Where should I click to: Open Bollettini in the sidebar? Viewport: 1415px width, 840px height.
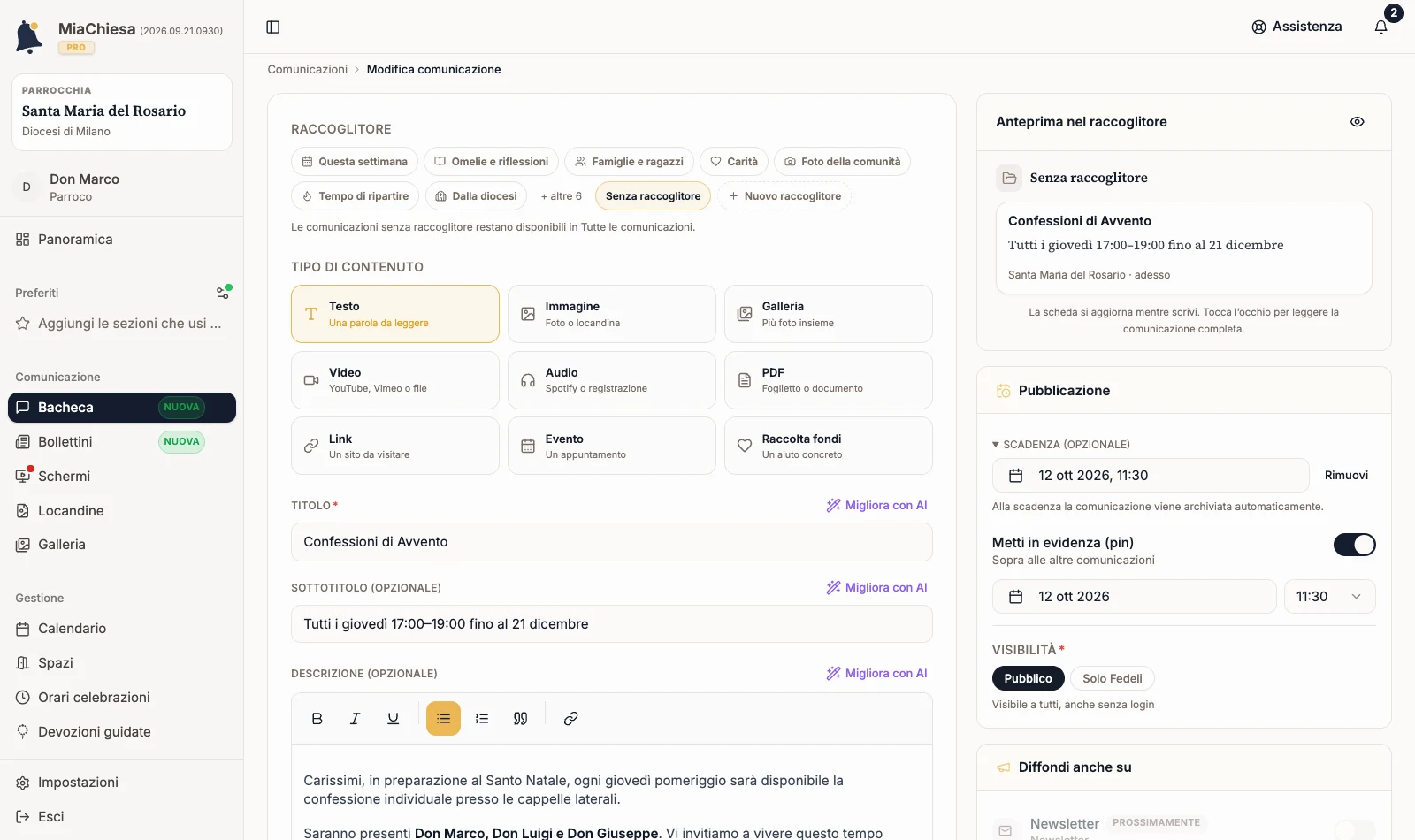(122, 442)
